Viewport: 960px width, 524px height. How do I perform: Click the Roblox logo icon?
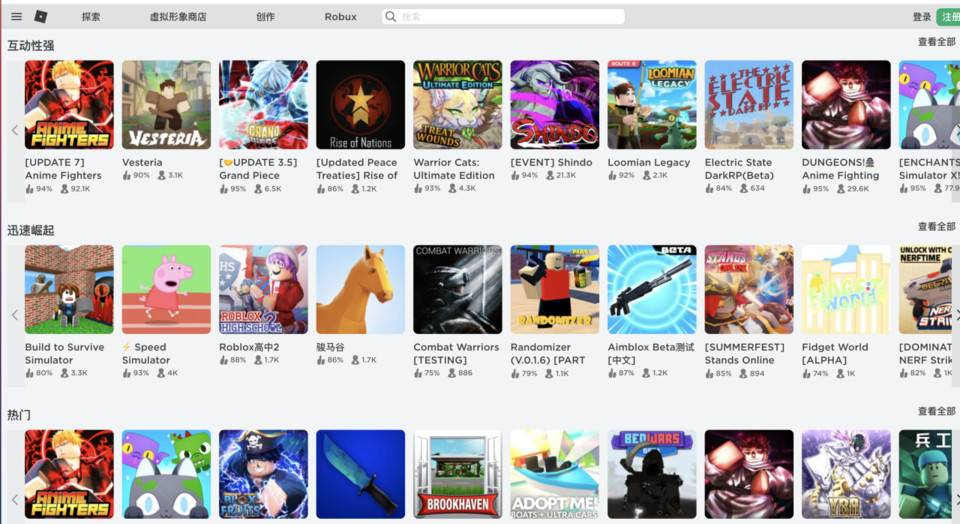pyautogui.click(x=40, y=17)
